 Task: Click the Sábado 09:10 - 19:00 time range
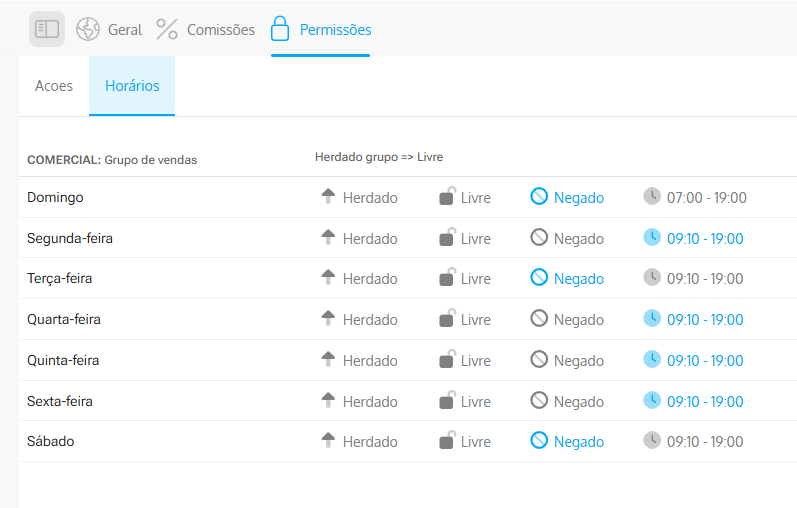click(x=705, y=442)
